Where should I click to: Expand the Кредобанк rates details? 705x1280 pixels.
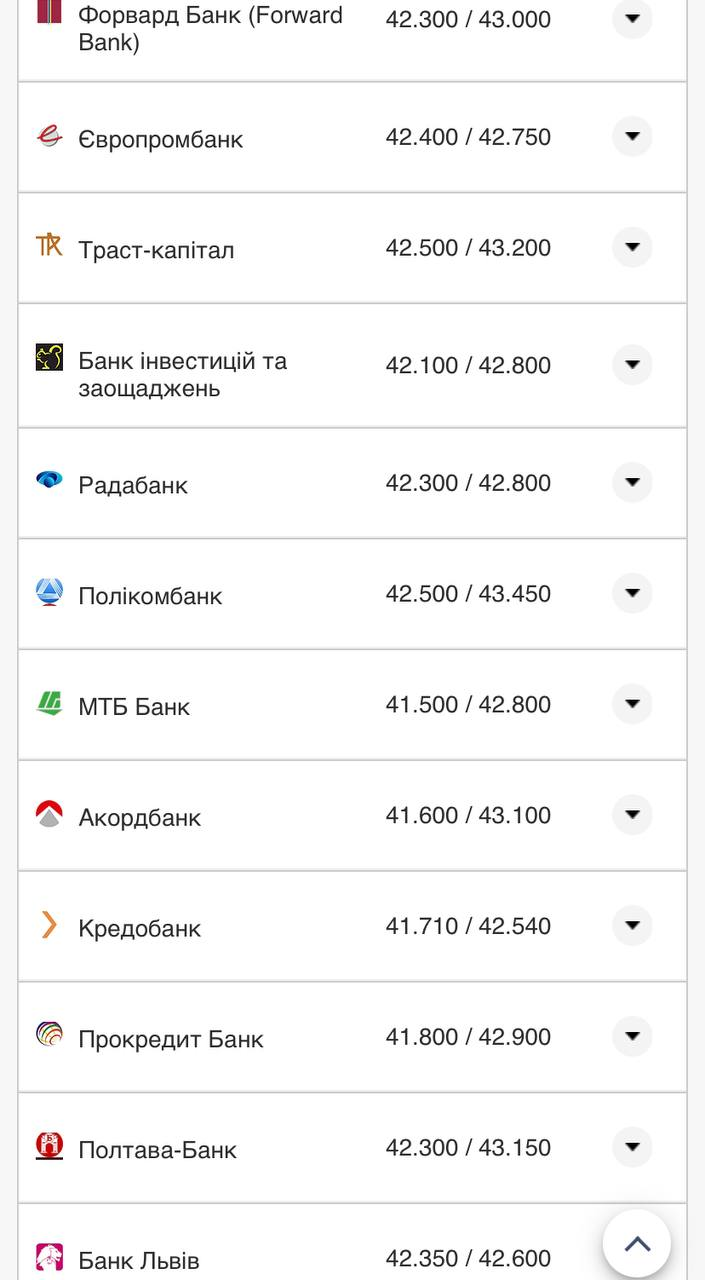632,926
